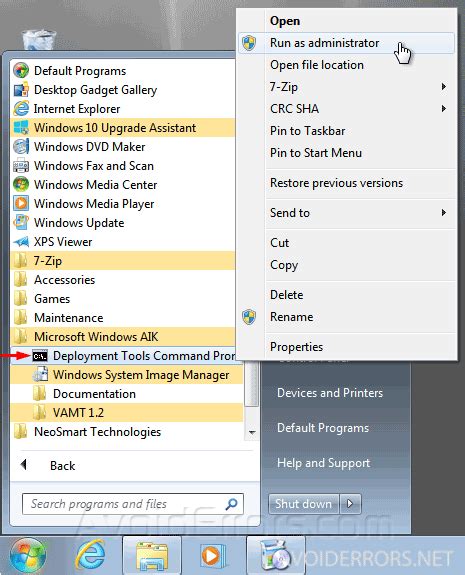
Task: Click the Default Programs icon atop the list
Action: 21,70
